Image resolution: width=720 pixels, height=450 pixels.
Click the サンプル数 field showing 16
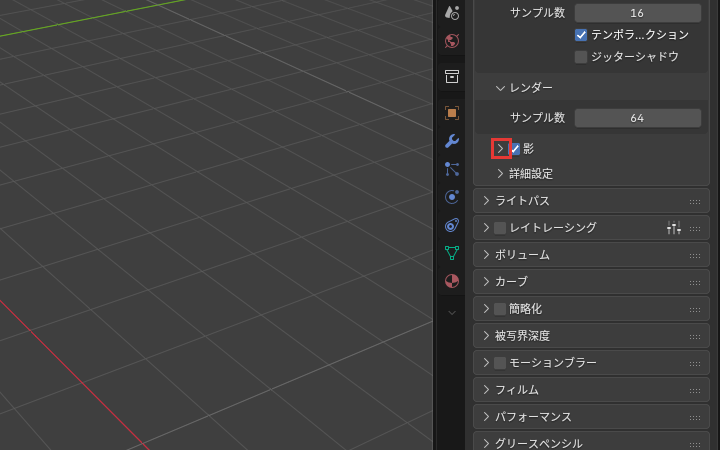[x=638, y=13]
